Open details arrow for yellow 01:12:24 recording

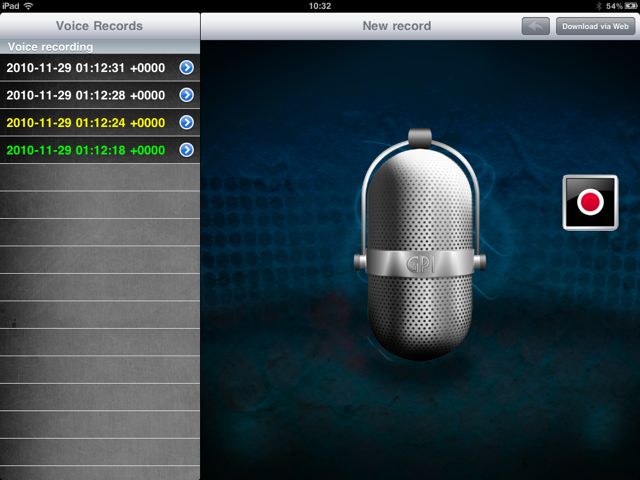click(187, 122)
